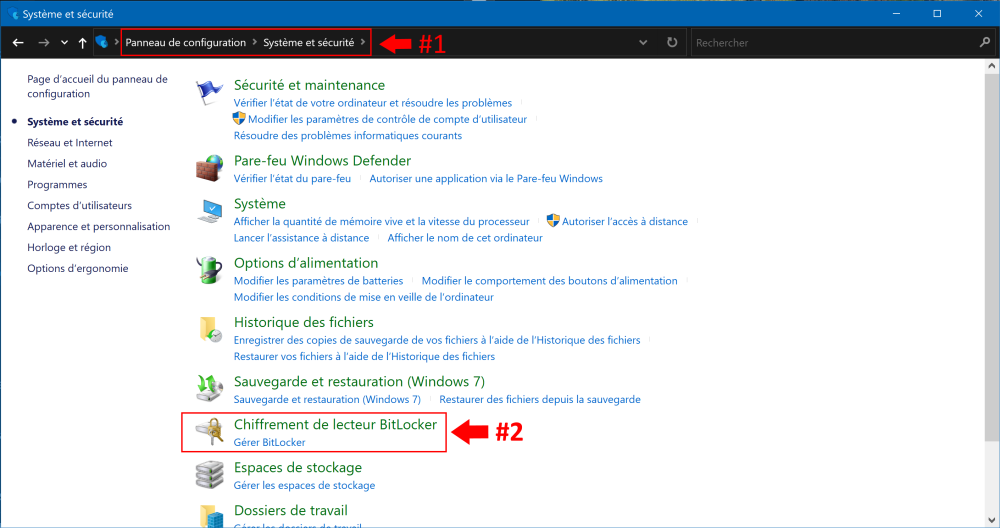Click Vérifier l'état du pare-feu link
1000x528 pixels.
[x=292, y=179]
